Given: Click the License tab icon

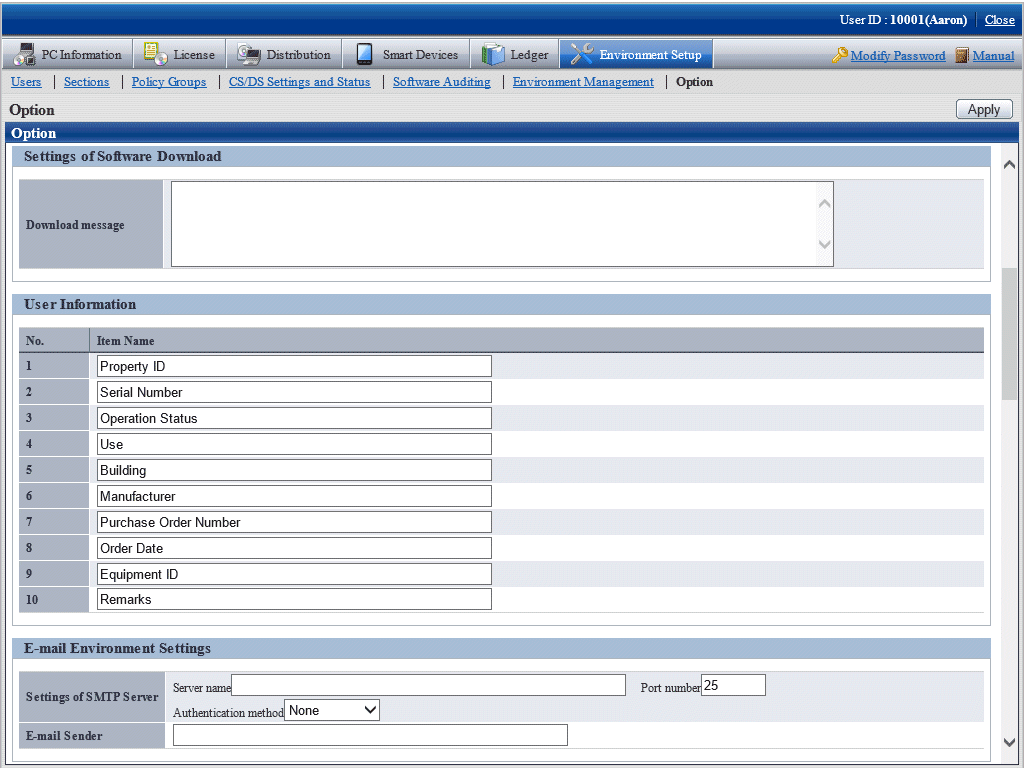Looking at the screenshot, I should tap(156, 55).
